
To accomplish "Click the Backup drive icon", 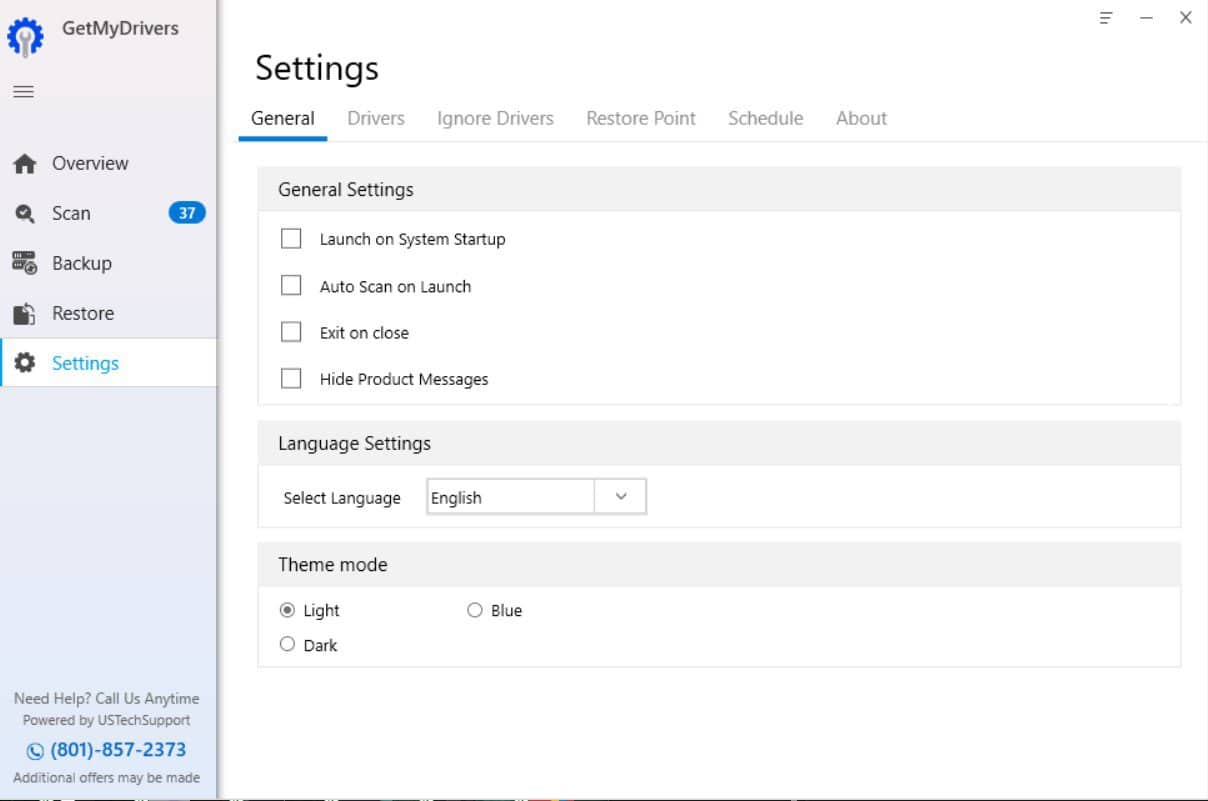I will click(25, 264).
